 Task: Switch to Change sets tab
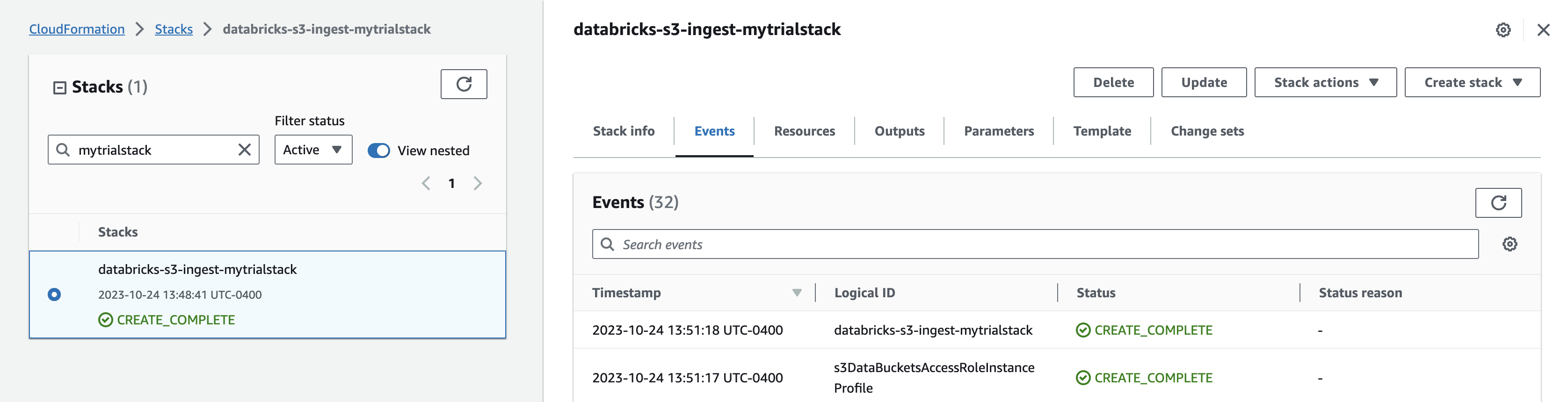1207,131
